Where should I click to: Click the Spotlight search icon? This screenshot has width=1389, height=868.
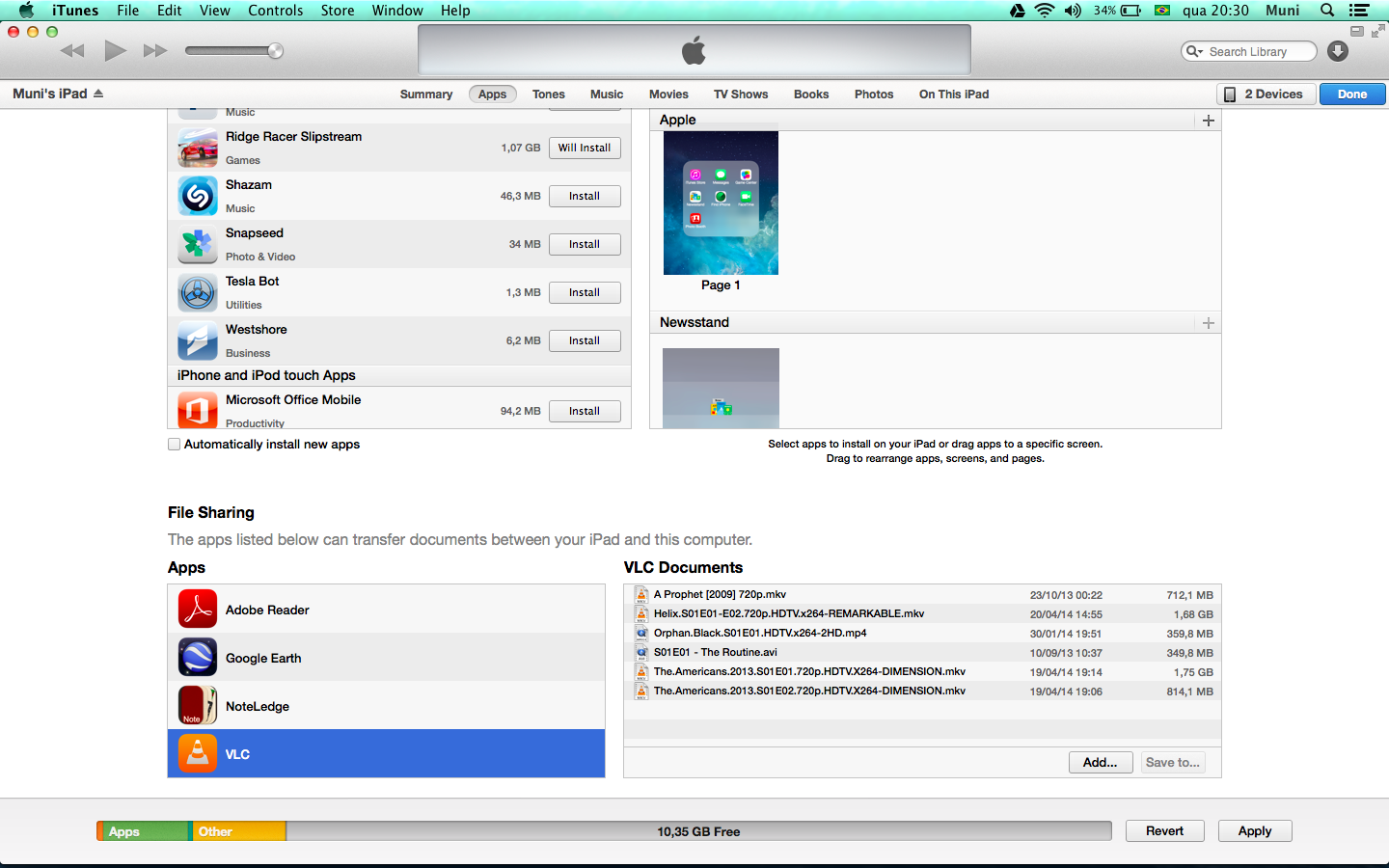(x=1327, y=11)
